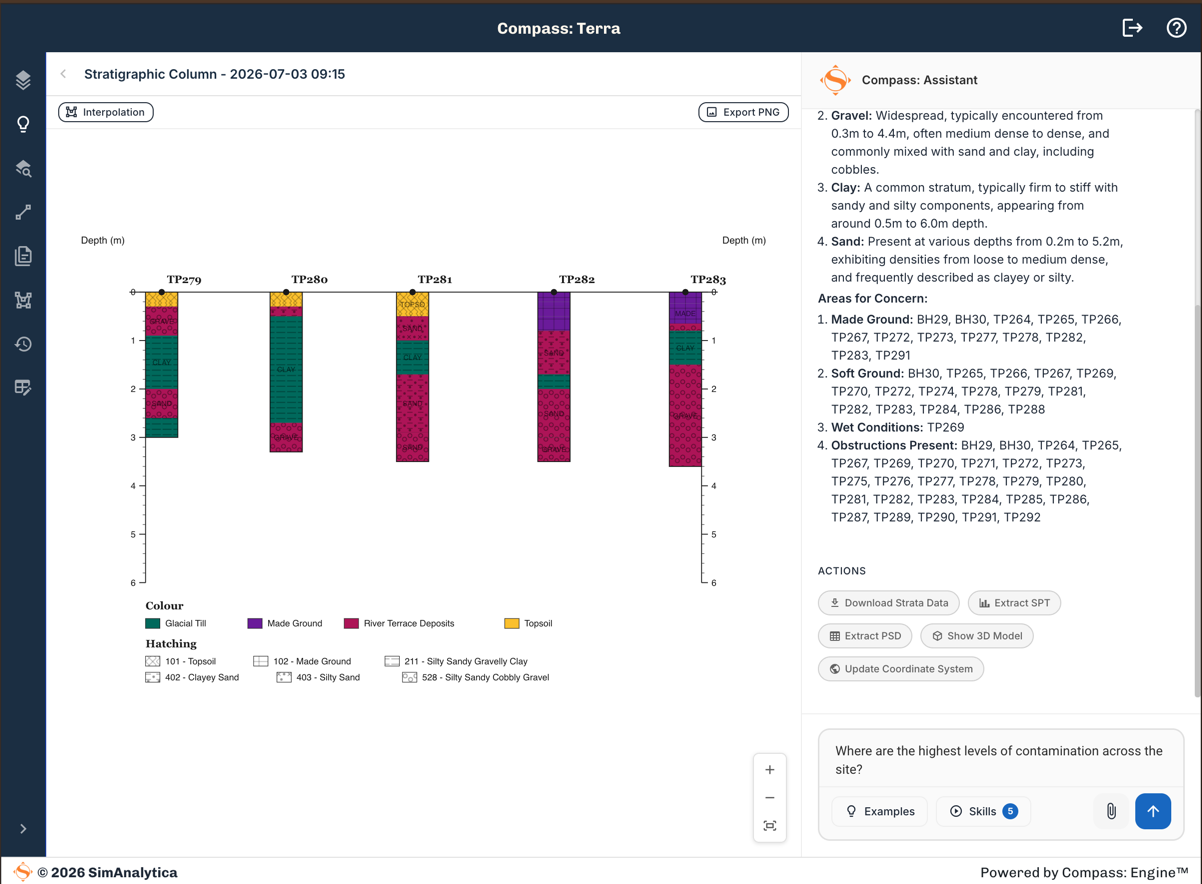This screenshot has width=1202, height=884.
Task: Click the attachment paperclip icon
Action: point(1111,811)
